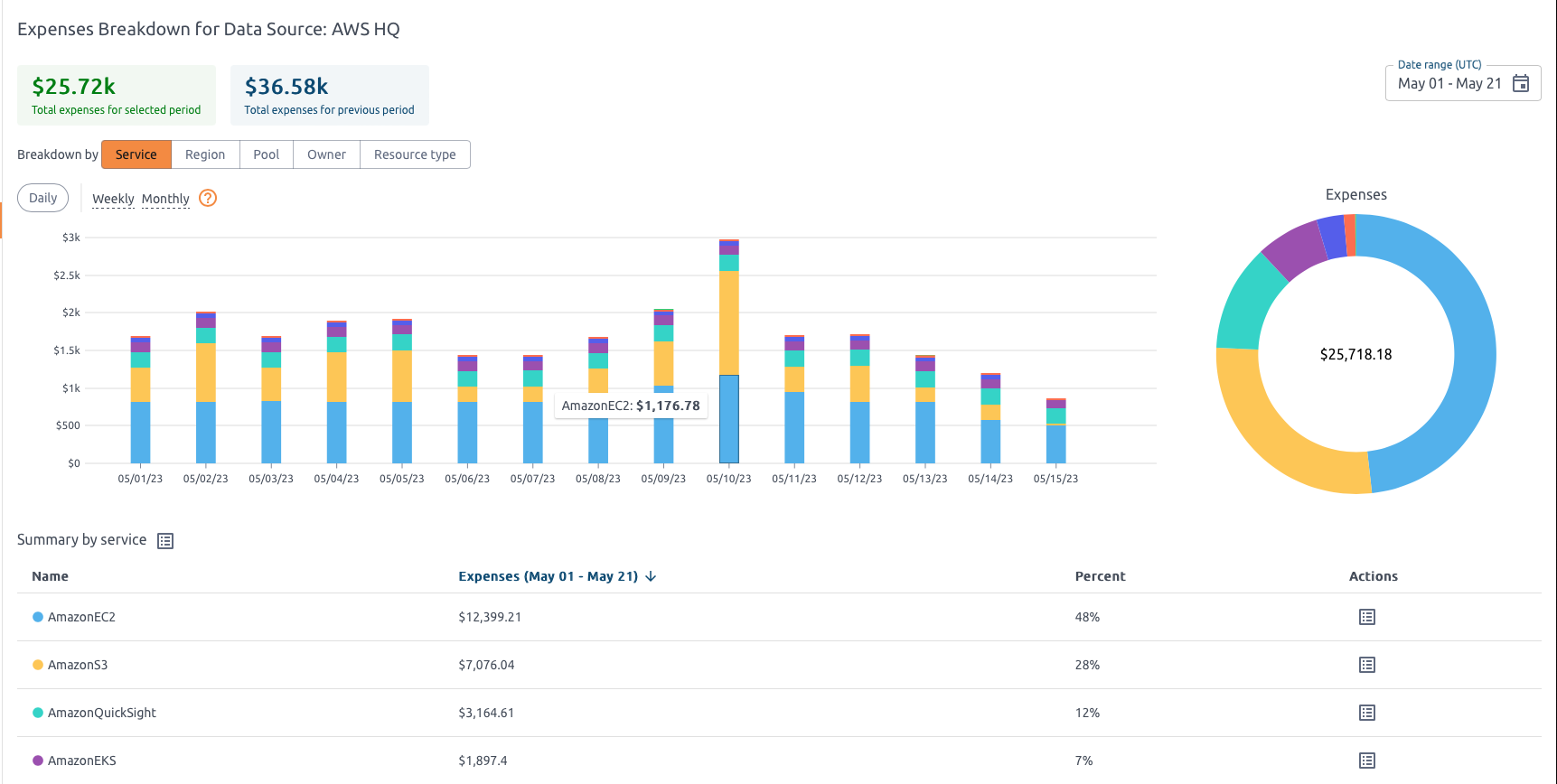
Task: Select the Daily granularity toggle
Action: (x=43, y=198)
